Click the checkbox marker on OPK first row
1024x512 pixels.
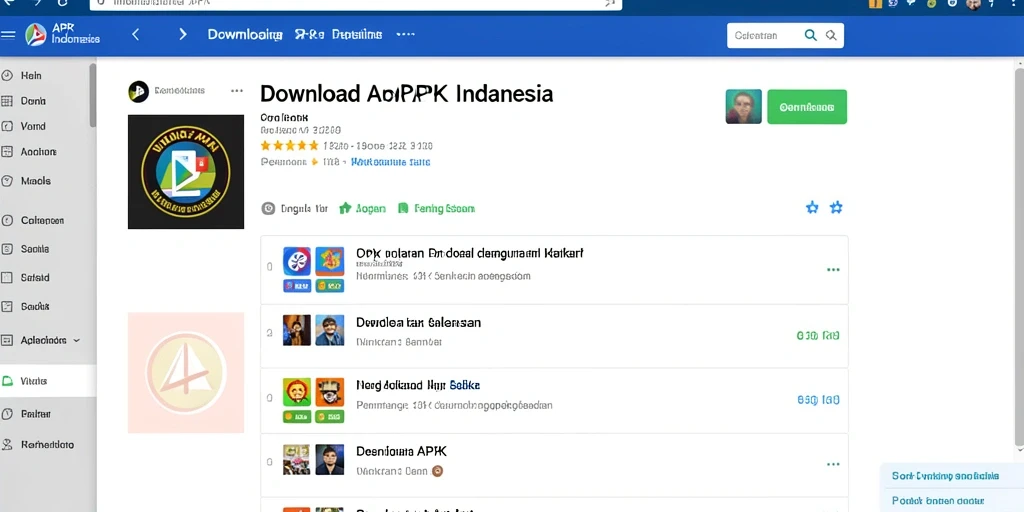pyautogui.click(x=269, y=266)
